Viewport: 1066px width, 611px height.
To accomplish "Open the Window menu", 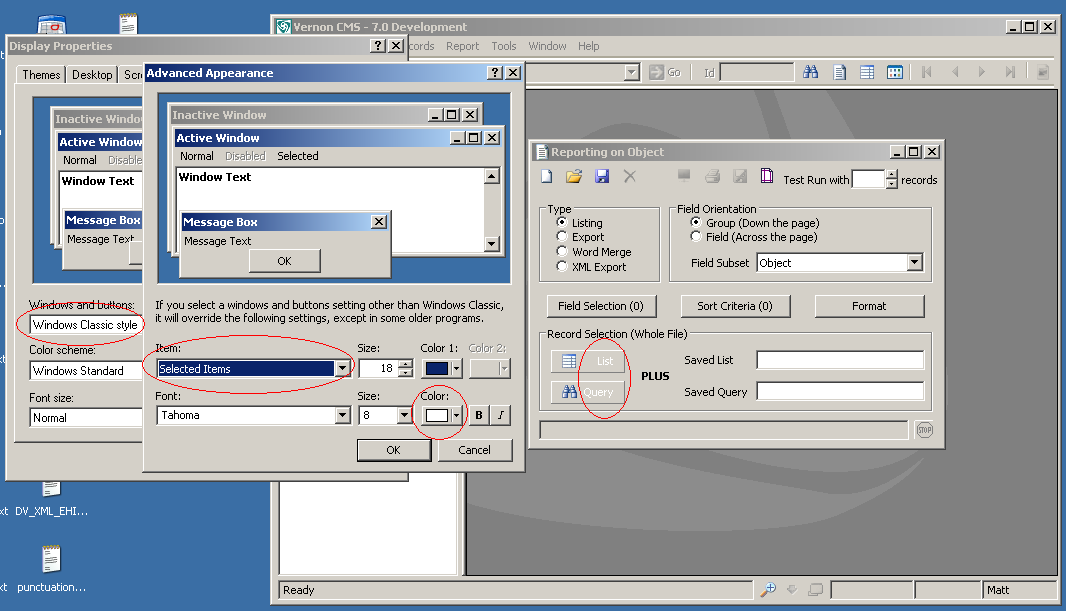I will pos(547,46).
